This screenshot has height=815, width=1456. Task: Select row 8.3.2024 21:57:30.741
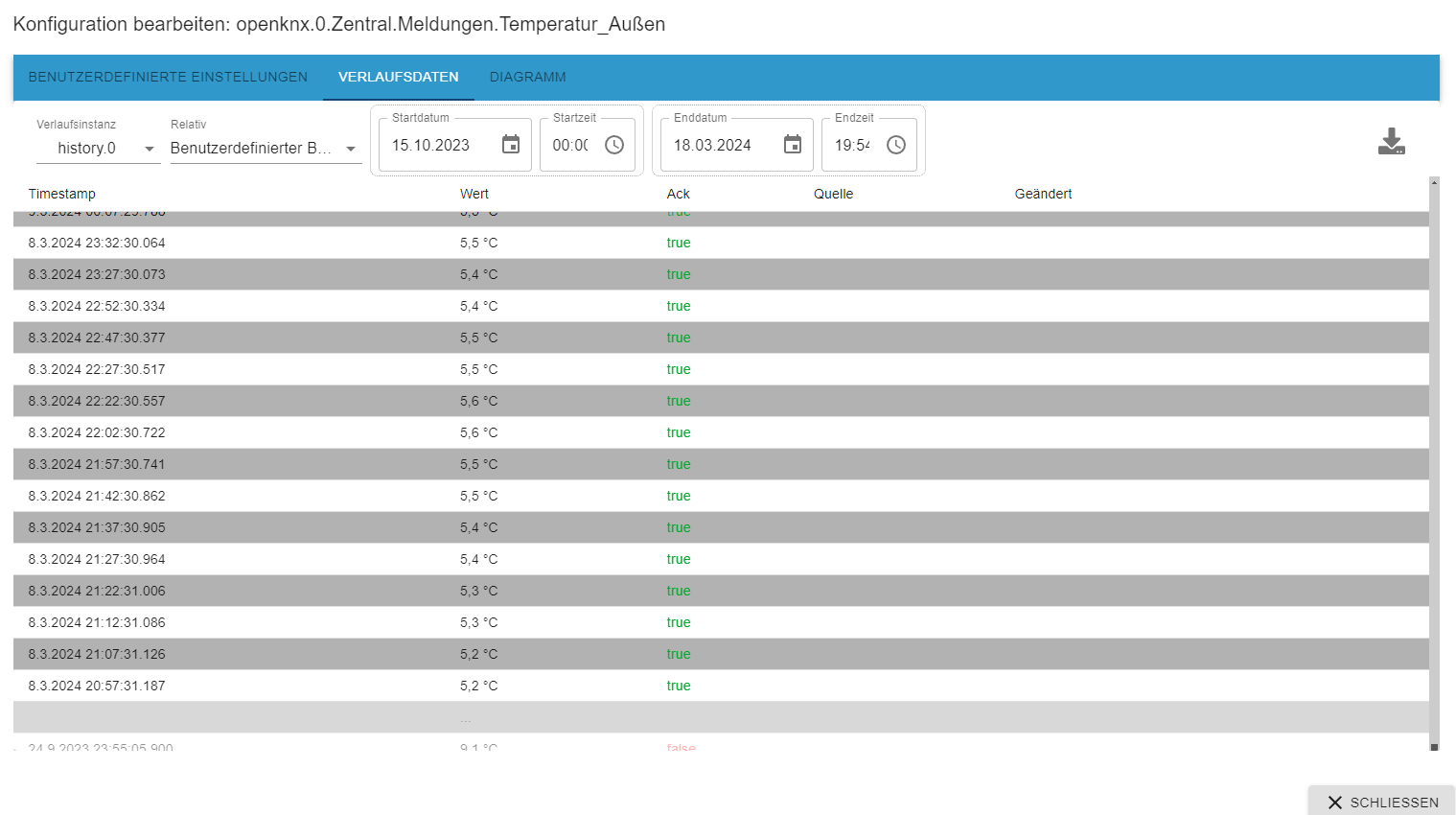721,464
